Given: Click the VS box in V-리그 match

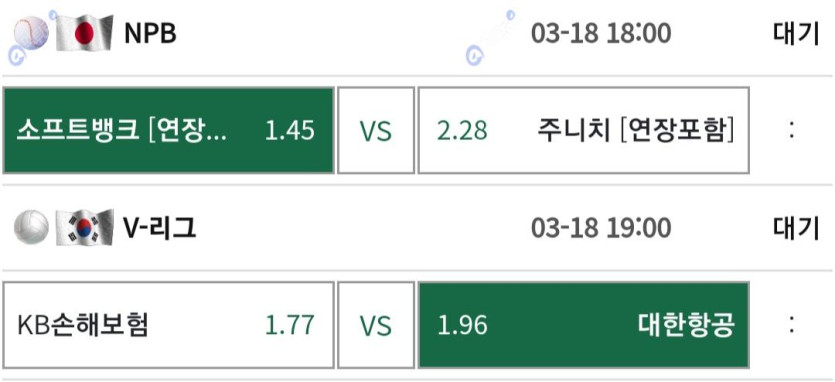Looking at the screenshot, I should (376, 325).
